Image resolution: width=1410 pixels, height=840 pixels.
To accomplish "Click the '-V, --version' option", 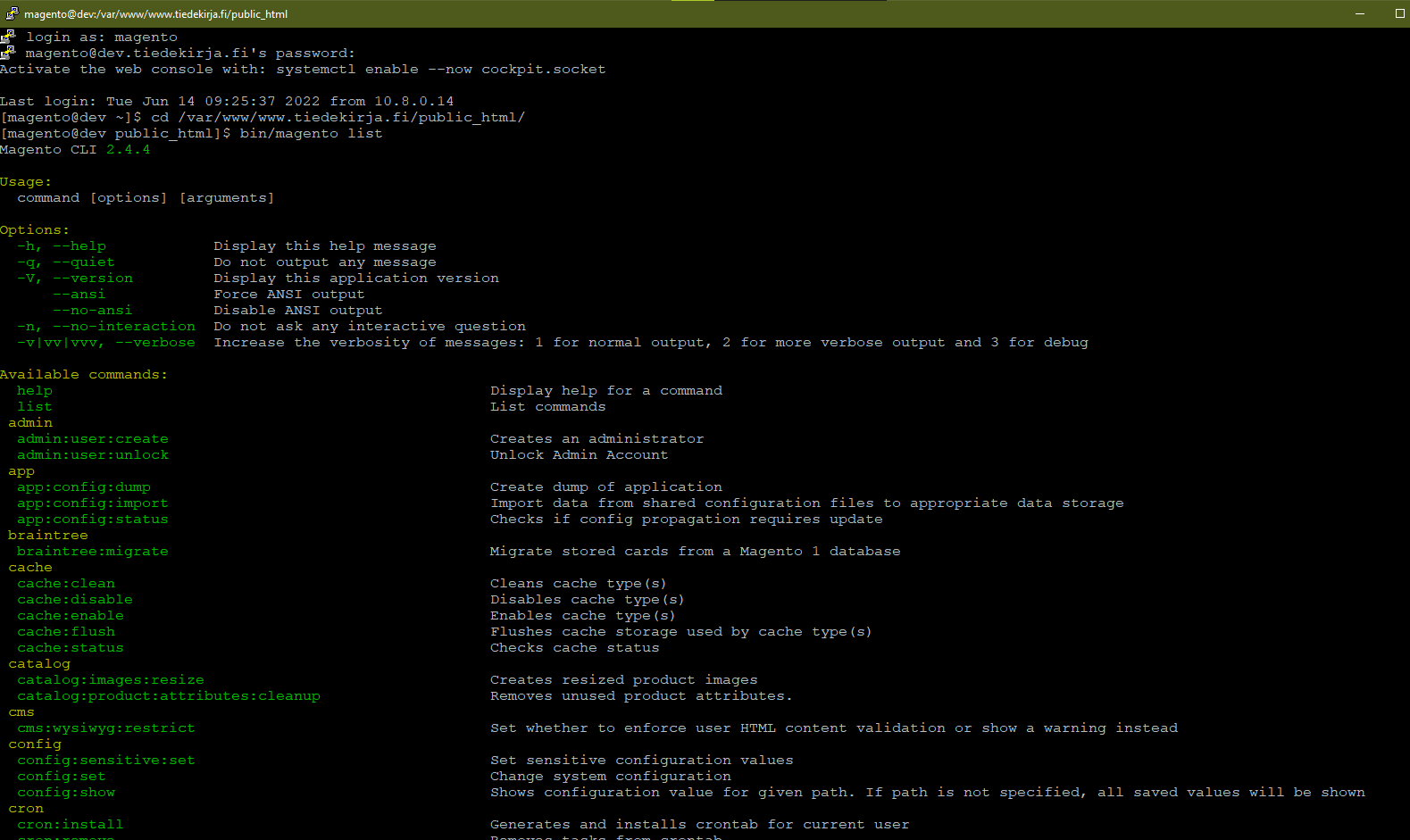I will (75, 279).
